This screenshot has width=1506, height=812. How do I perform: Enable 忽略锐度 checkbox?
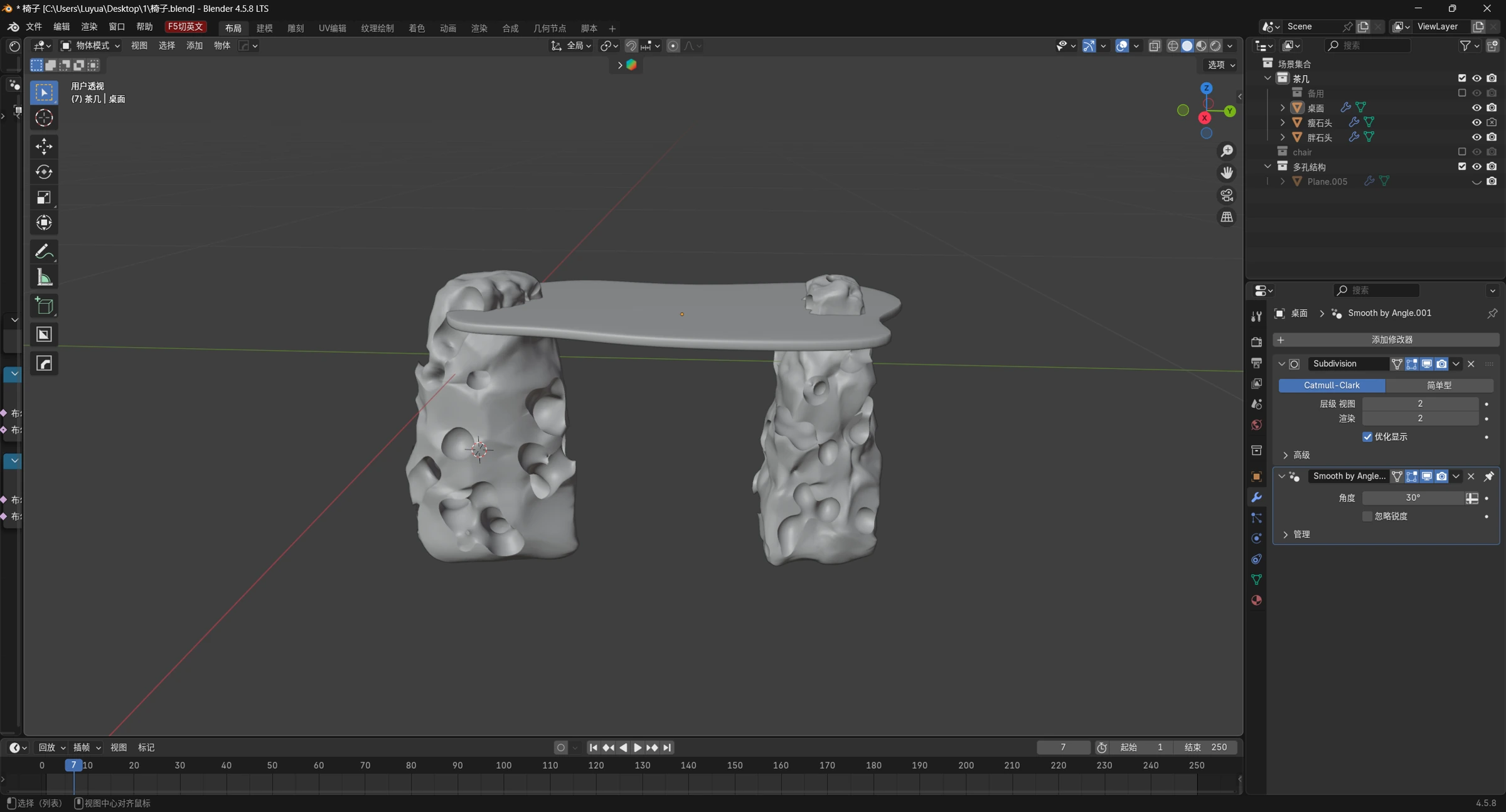(1367, 516)
